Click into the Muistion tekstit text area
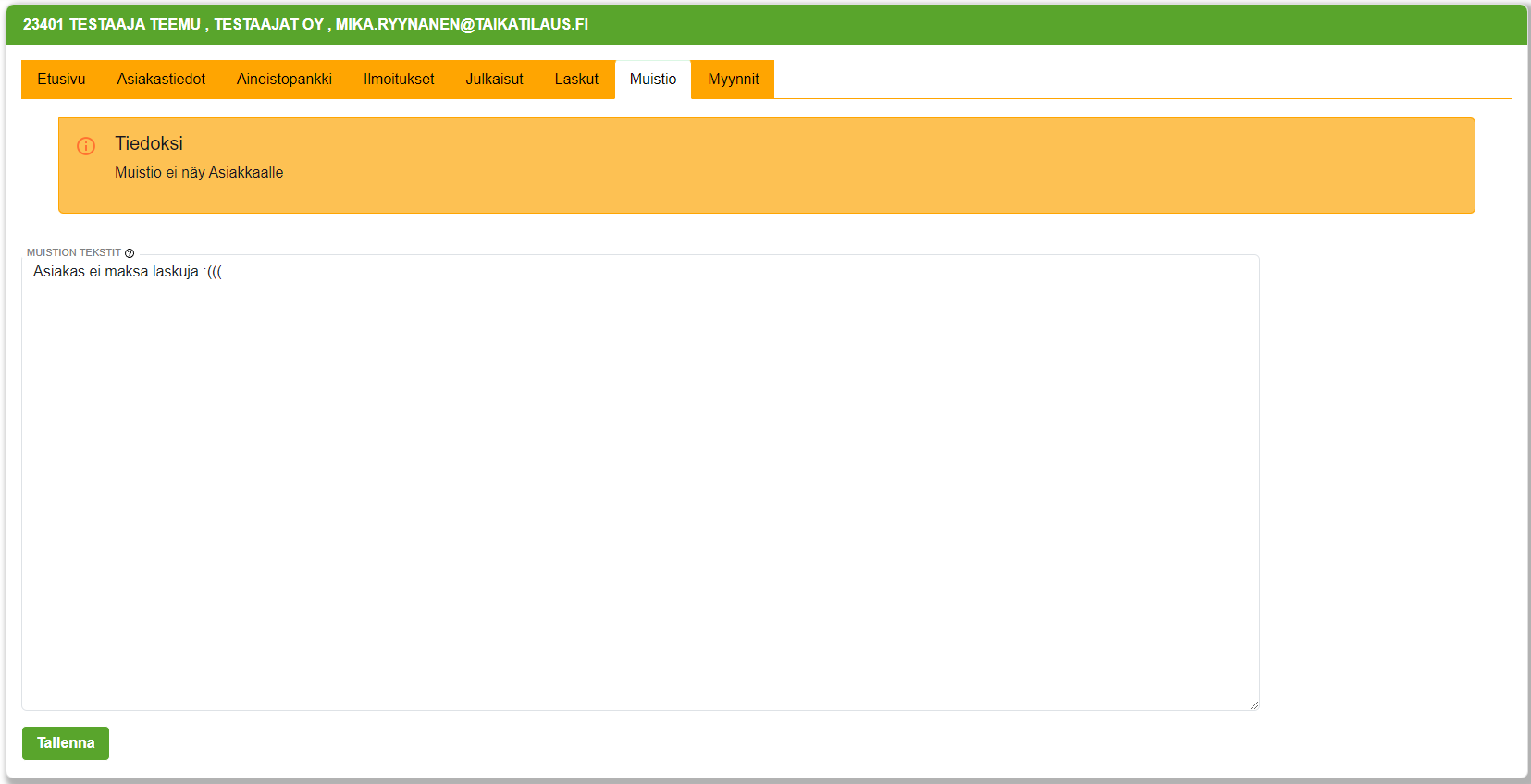This screenshot has width=1531, height=784. coord(640,483)
